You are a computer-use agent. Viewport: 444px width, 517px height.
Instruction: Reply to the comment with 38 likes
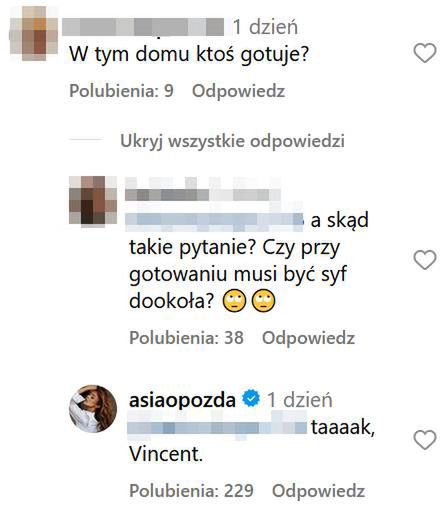click(308, 338)
